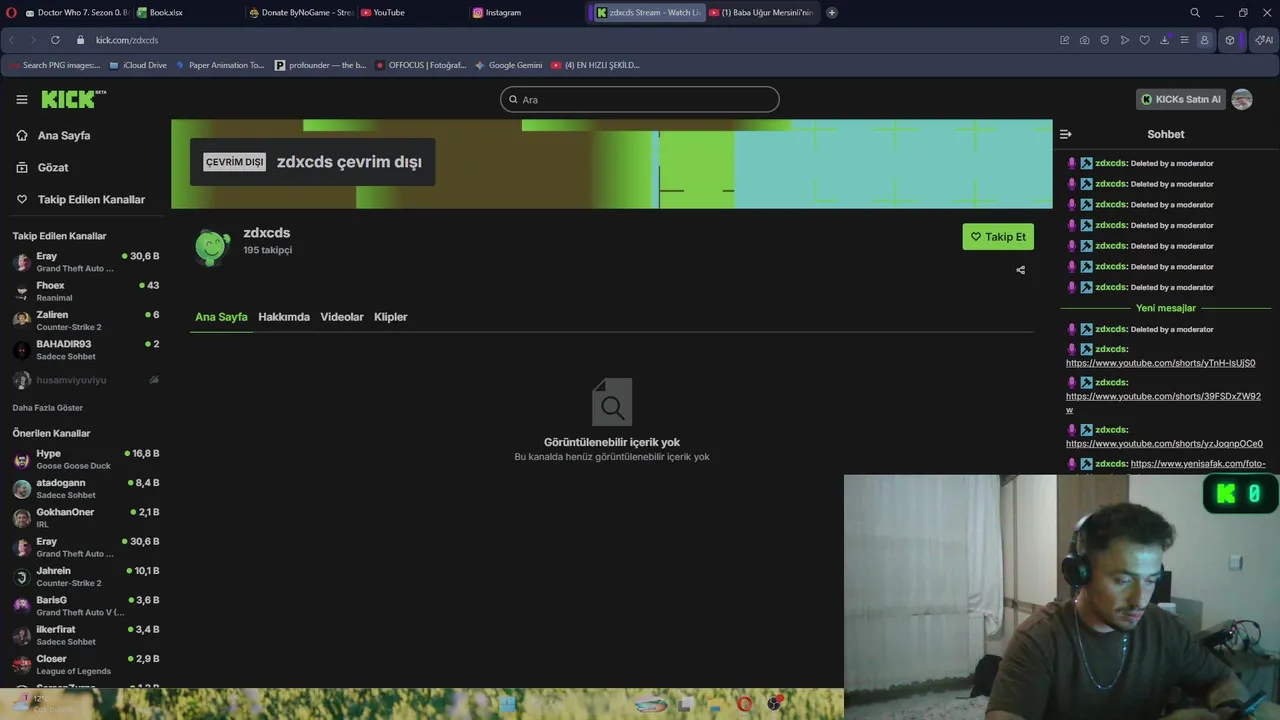This screenshot has width=1280, height=720.
Task: Open Paper Animation bookmark
Action: (220, 65)
